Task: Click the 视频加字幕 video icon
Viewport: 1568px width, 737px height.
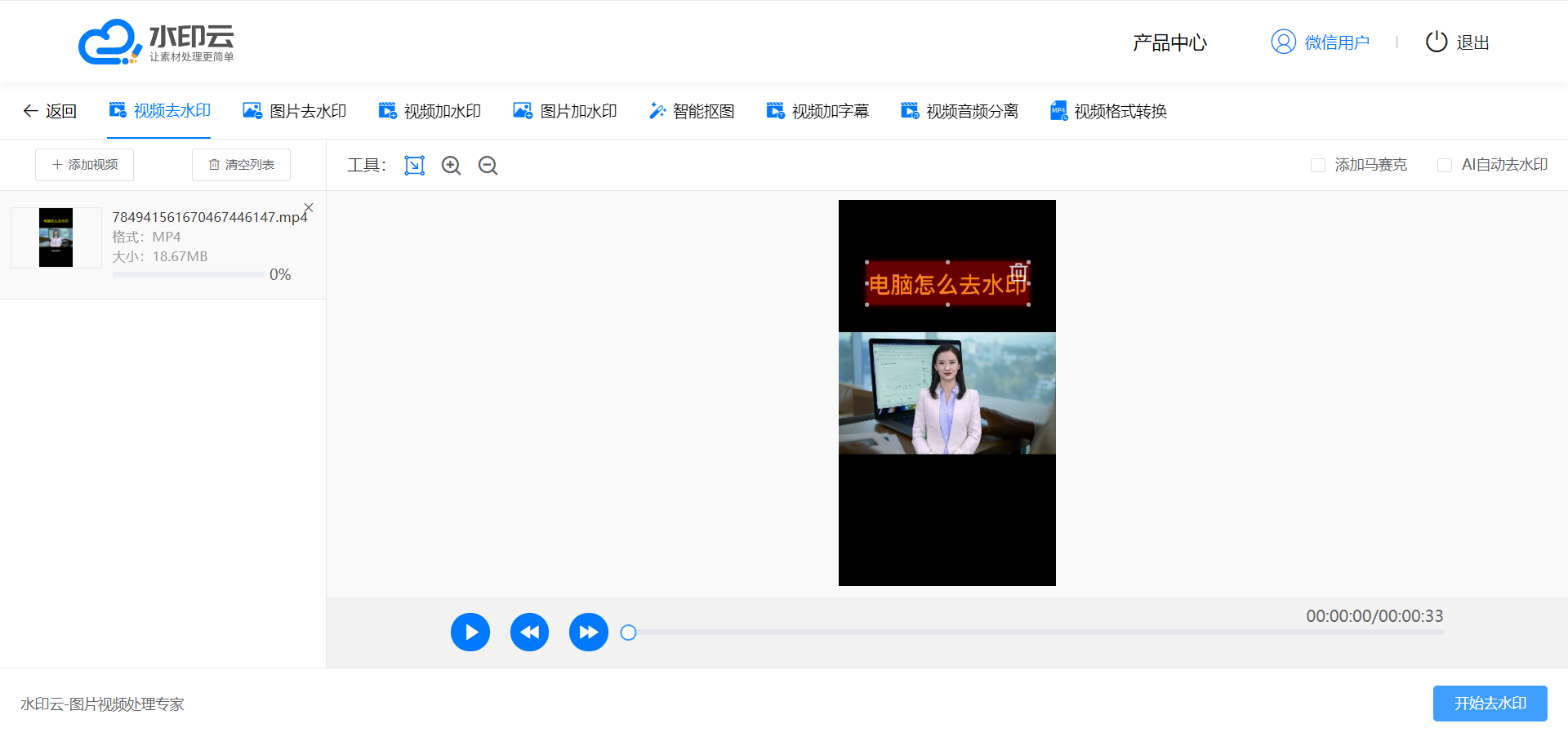Action: (775, 110)
